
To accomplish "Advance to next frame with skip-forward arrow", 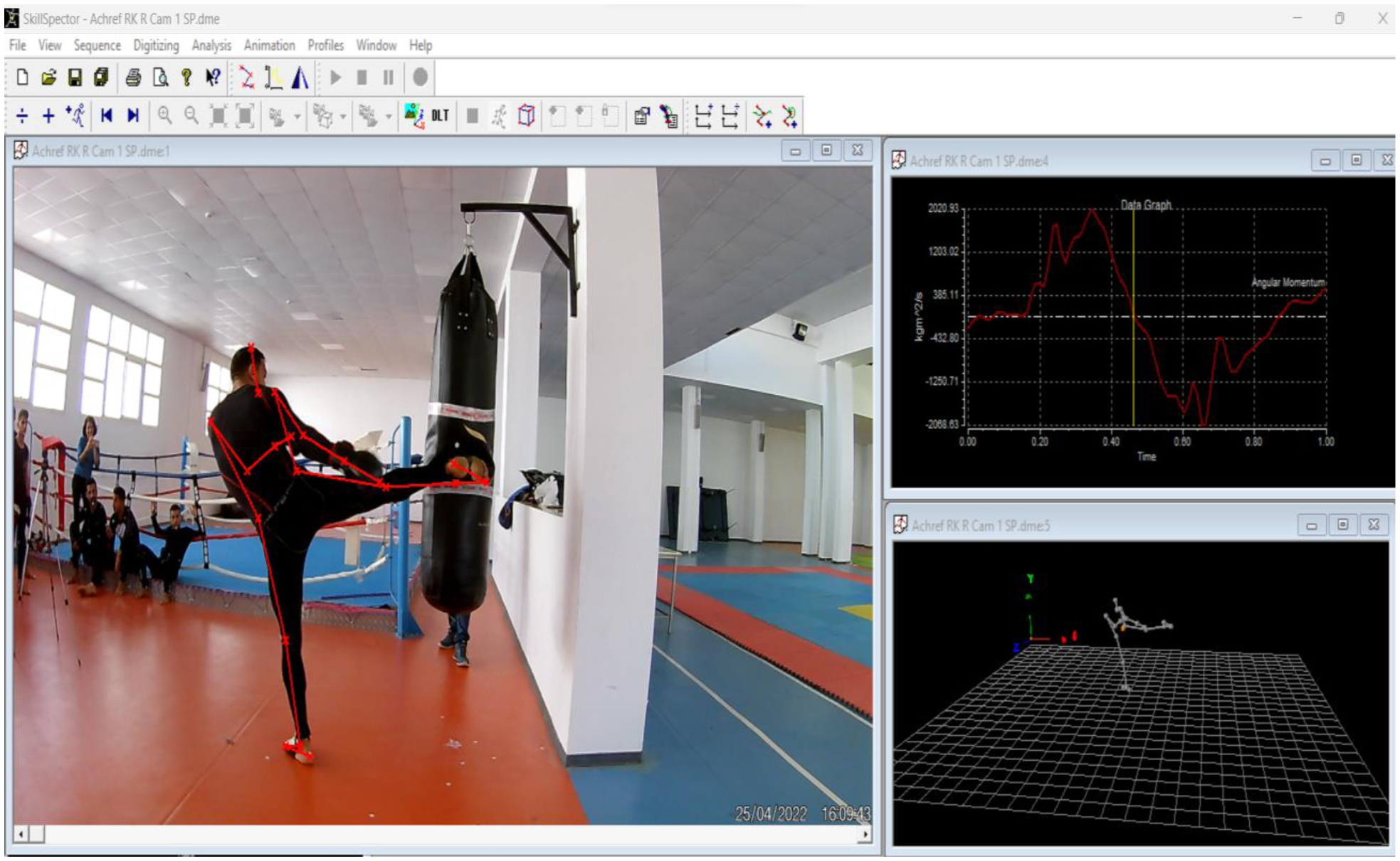I will point(133,115).
